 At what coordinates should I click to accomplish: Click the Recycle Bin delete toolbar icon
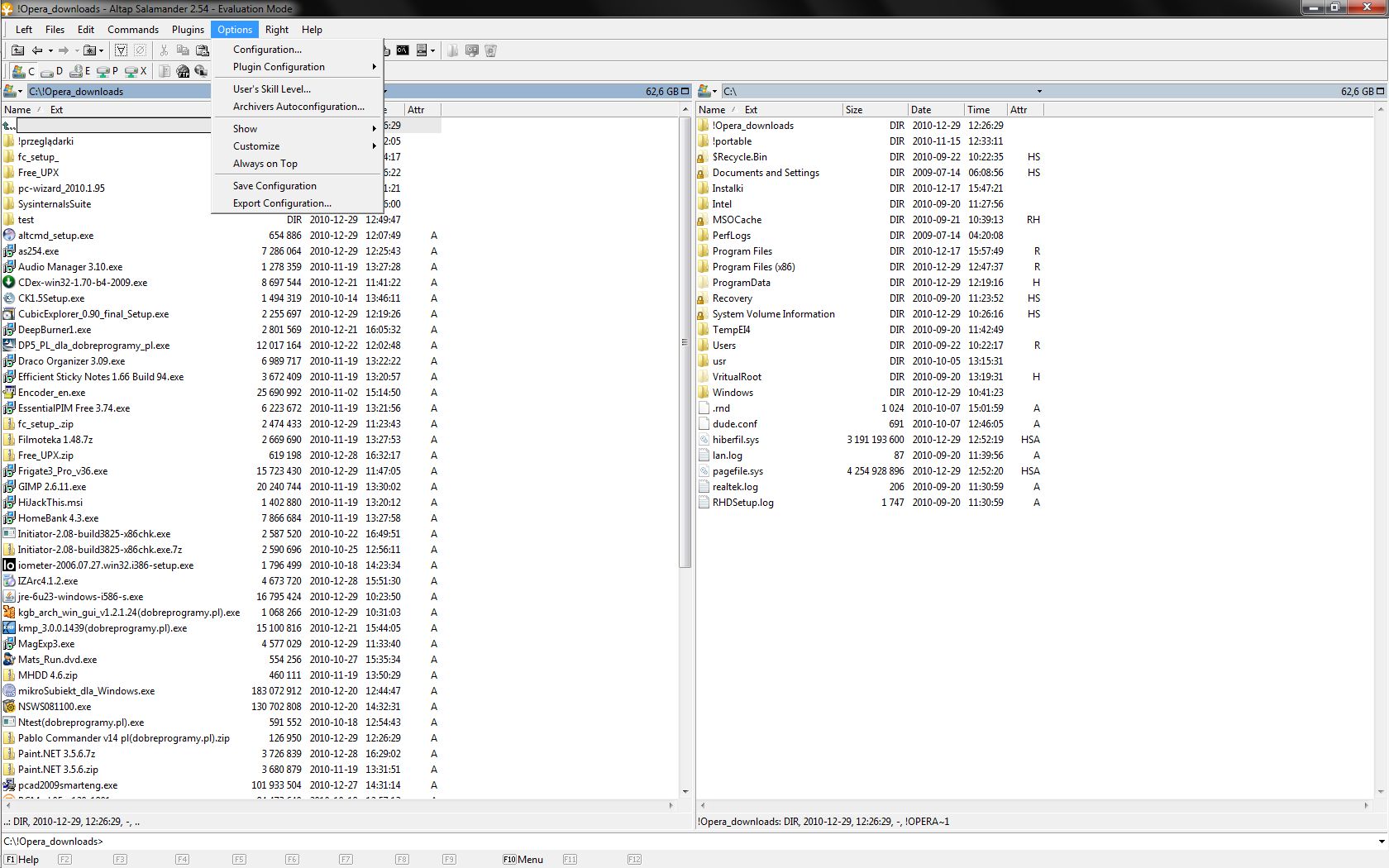(490, 50)
